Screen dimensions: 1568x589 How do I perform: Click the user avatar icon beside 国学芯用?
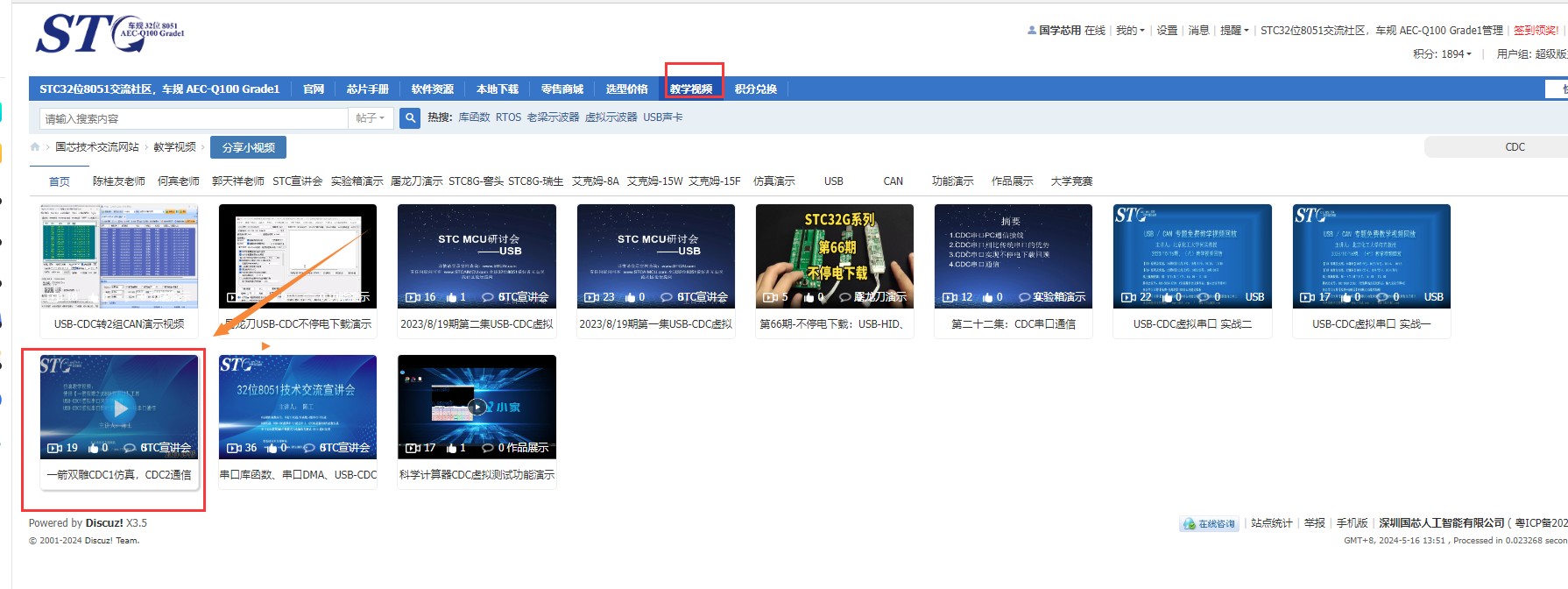(1032, 31)
